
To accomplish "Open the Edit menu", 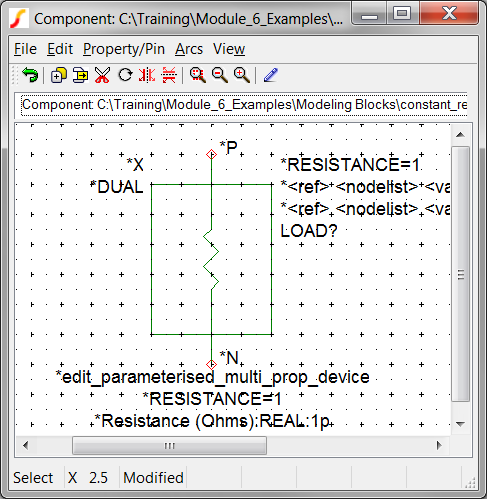I will coord(60,49).
